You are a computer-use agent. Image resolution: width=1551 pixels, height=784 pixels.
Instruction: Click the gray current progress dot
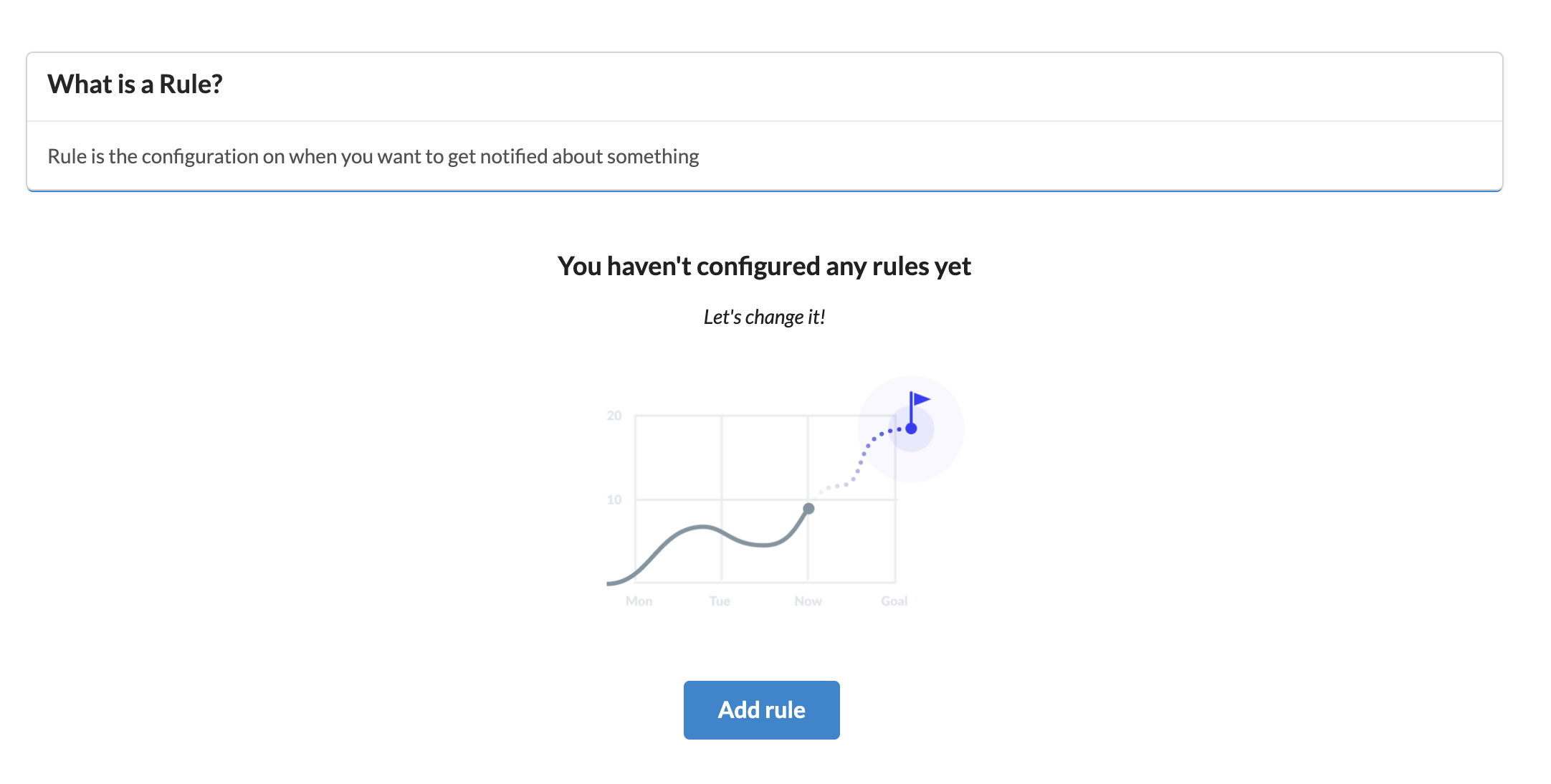coord(808,507)
